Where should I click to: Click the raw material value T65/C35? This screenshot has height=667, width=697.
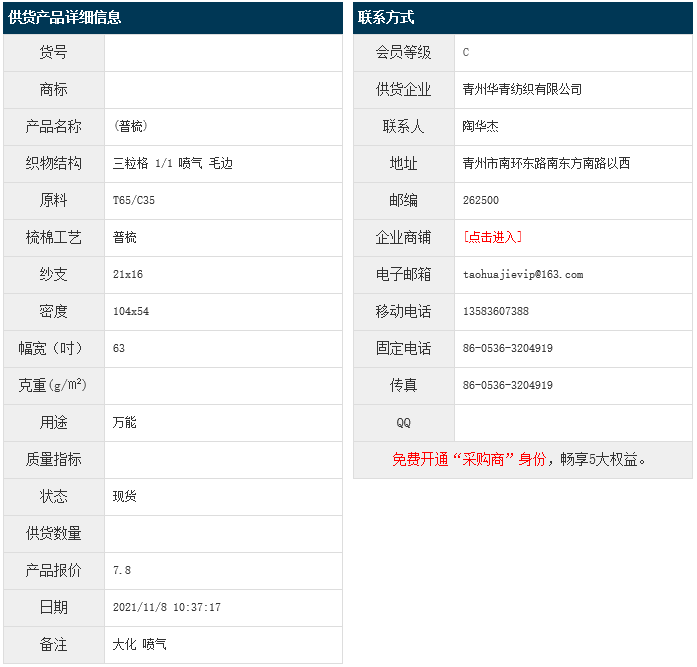[x=134, y=200]
